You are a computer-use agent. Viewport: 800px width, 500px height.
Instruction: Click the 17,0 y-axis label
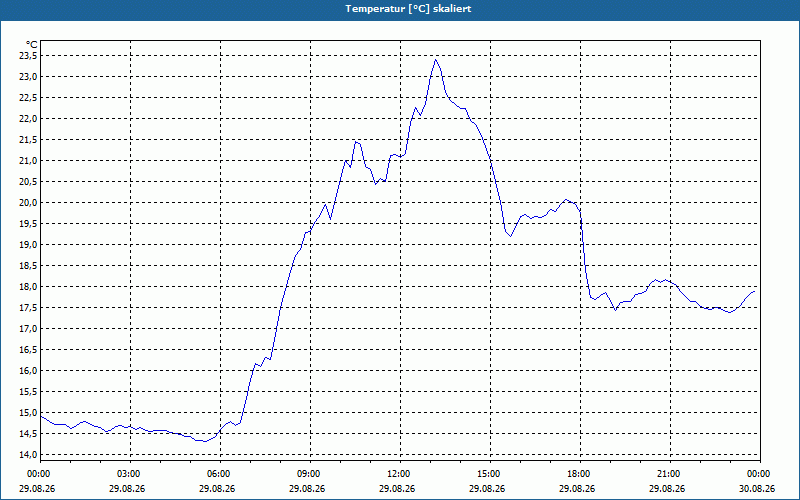[28, 329]
